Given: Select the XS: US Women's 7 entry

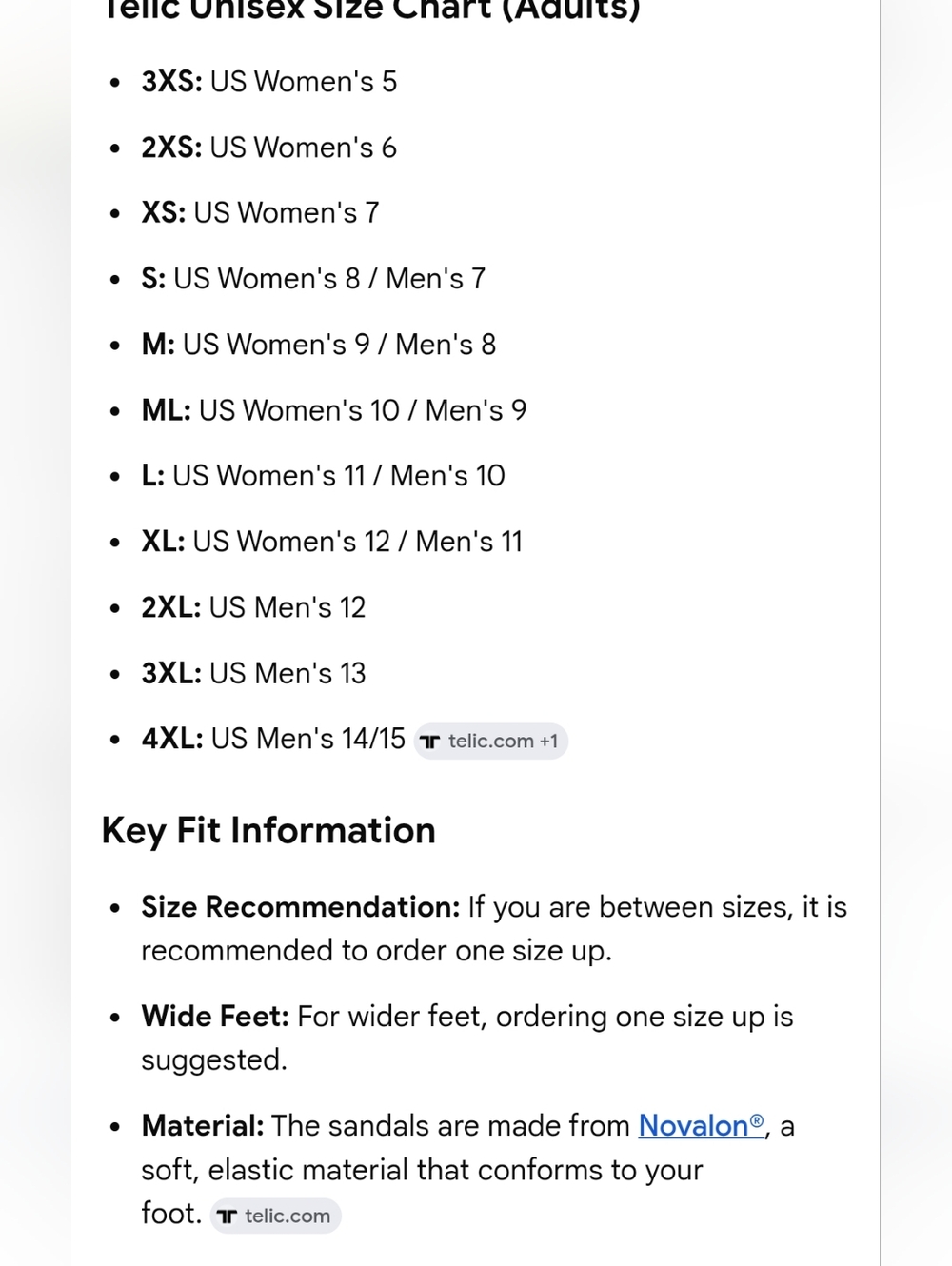Looking at the screenshot, I should [261, 212].
